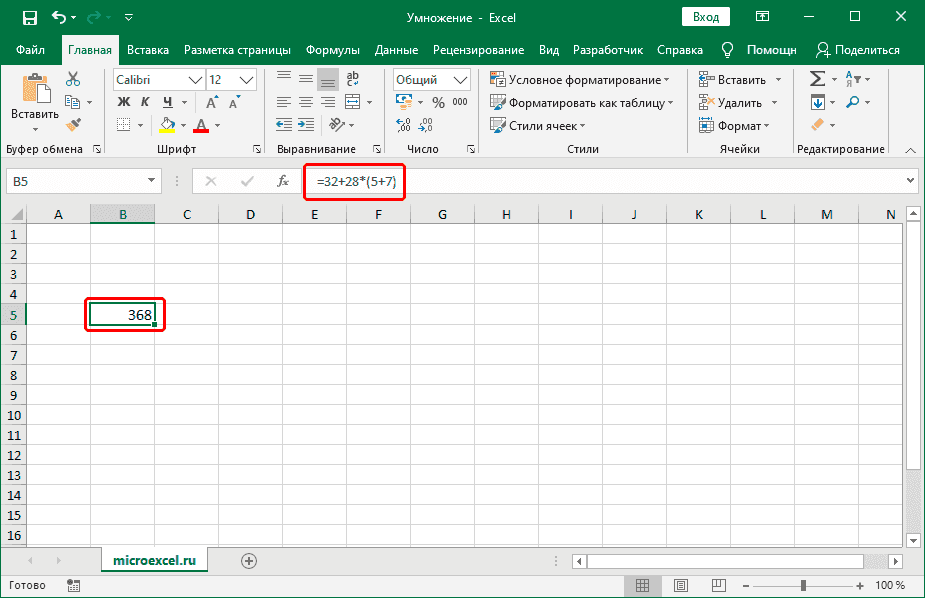
Task: Select the Format Painter brush icon
Action: 73,124
